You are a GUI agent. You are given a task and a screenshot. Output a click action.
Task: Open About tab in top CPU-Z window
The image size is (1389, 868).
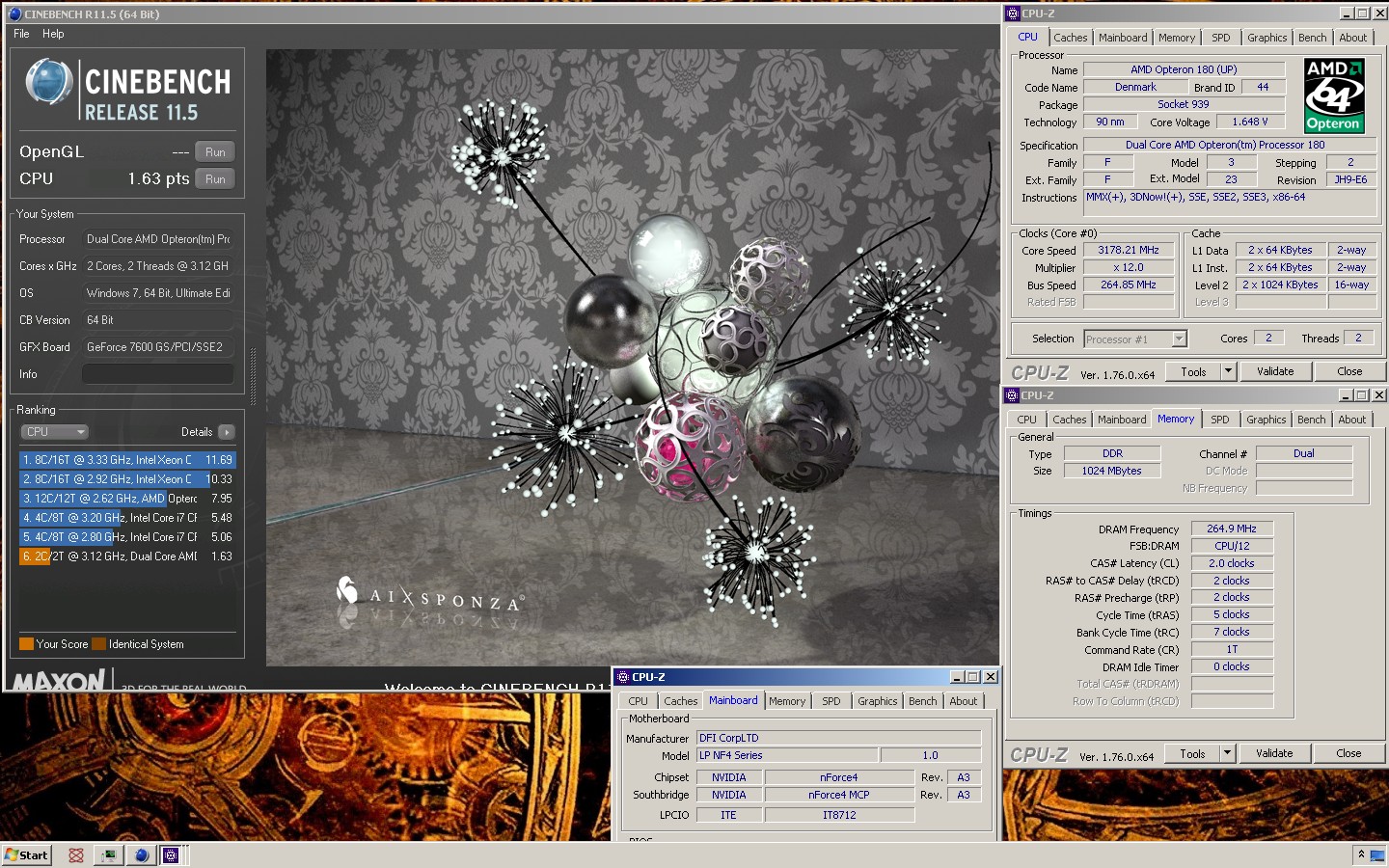(1353, 38)
